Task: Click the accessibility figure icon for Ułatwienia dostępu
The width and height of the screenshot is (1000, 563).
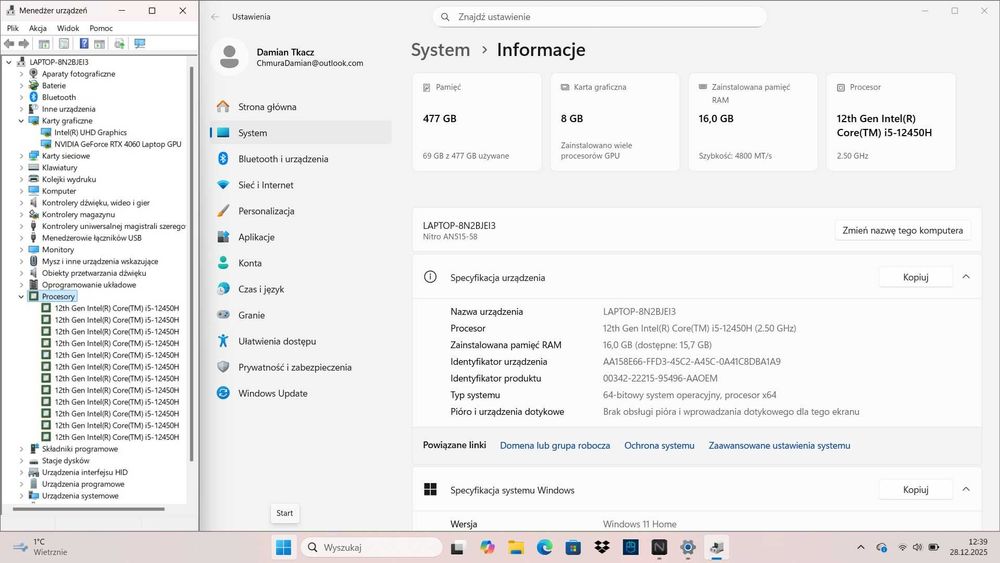Action: [223, 341]
